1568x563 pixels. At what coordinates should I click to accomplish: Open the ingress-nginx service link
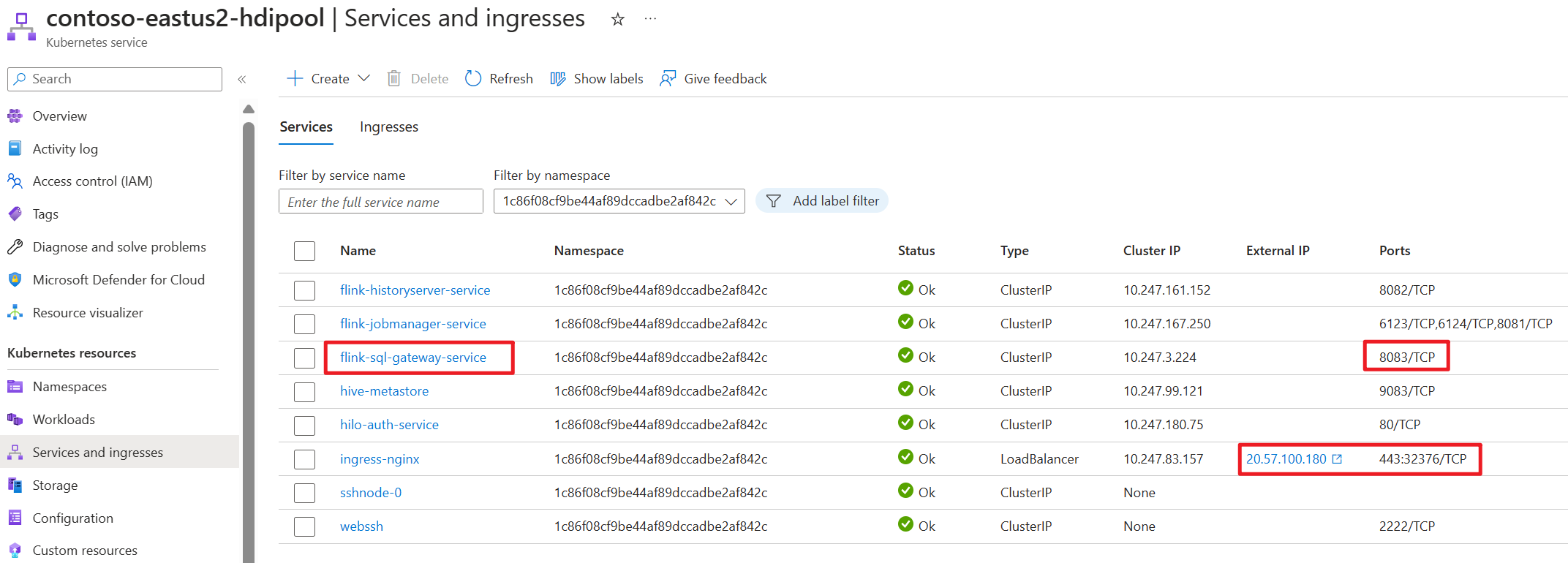tap(380, 459)
